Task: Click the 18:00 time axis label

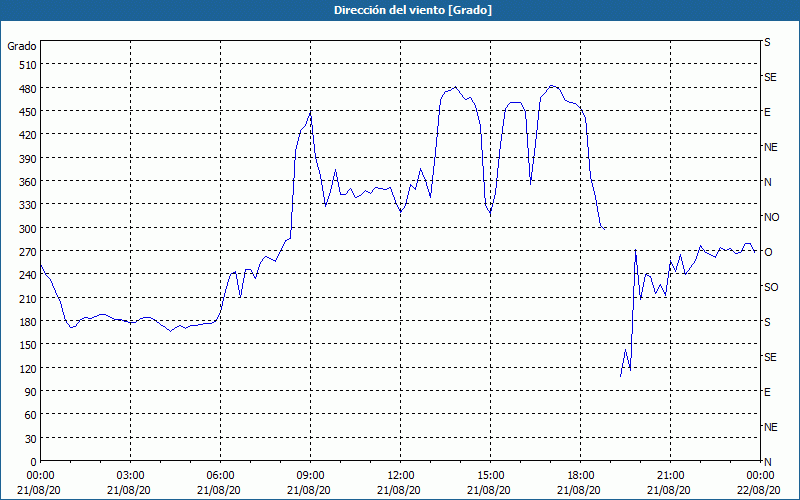Action: 580,476
